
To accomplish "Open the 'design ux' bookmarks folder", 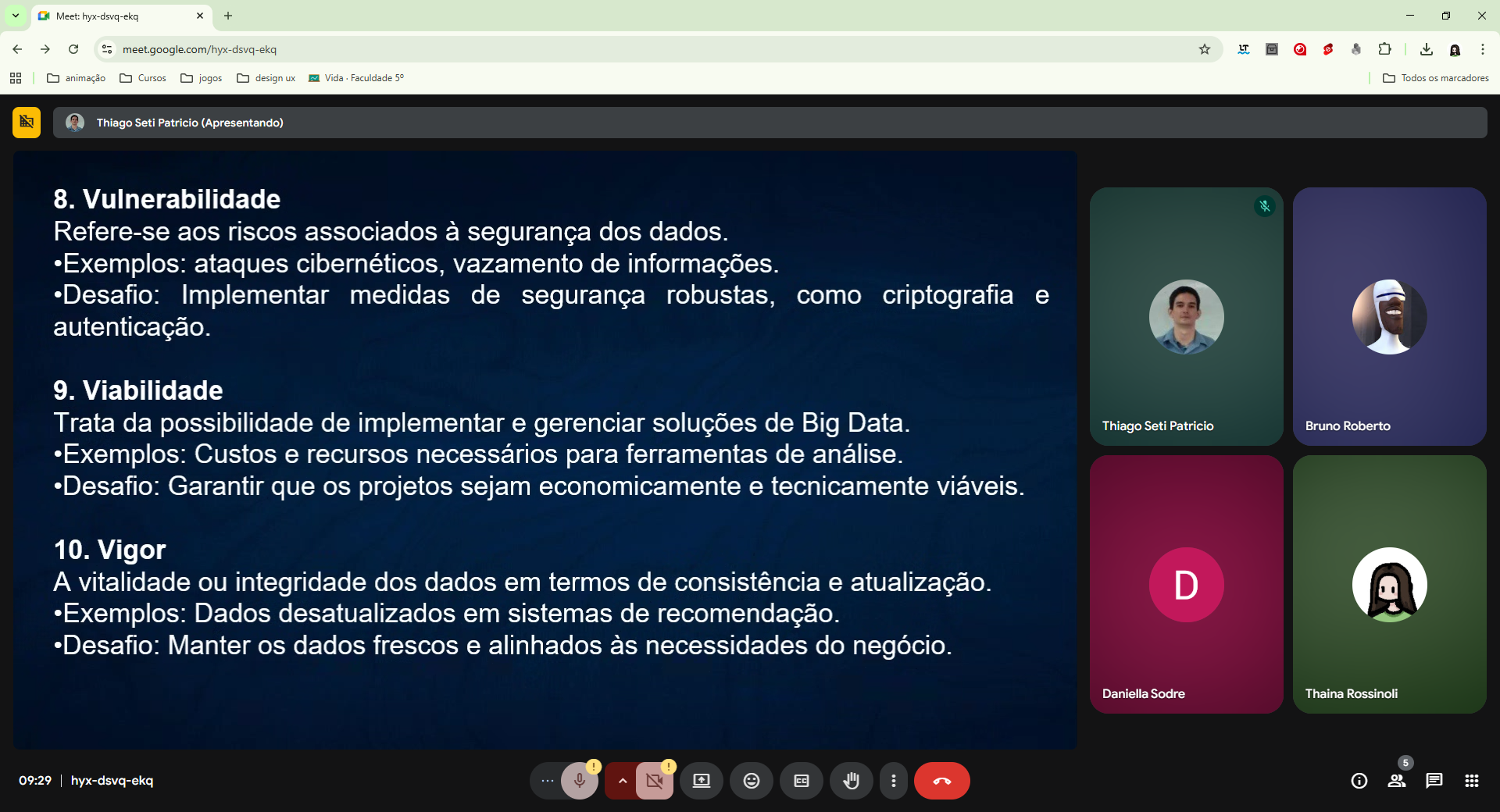I will tap(266, 78).
